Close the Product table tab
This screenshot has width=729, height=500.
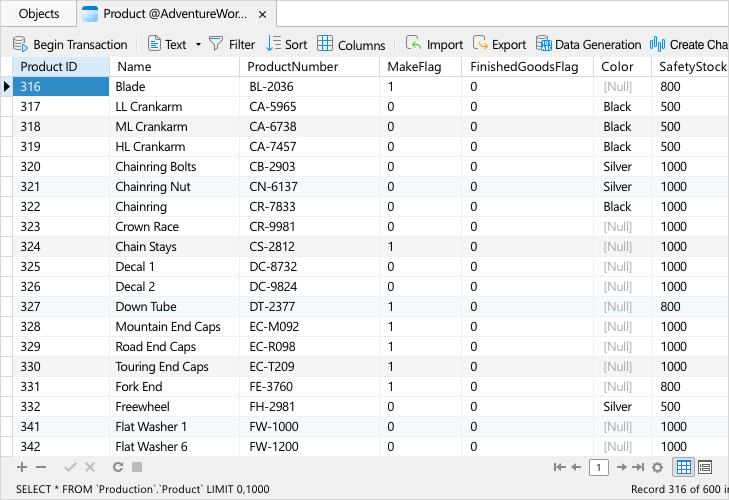pos(262,14)
